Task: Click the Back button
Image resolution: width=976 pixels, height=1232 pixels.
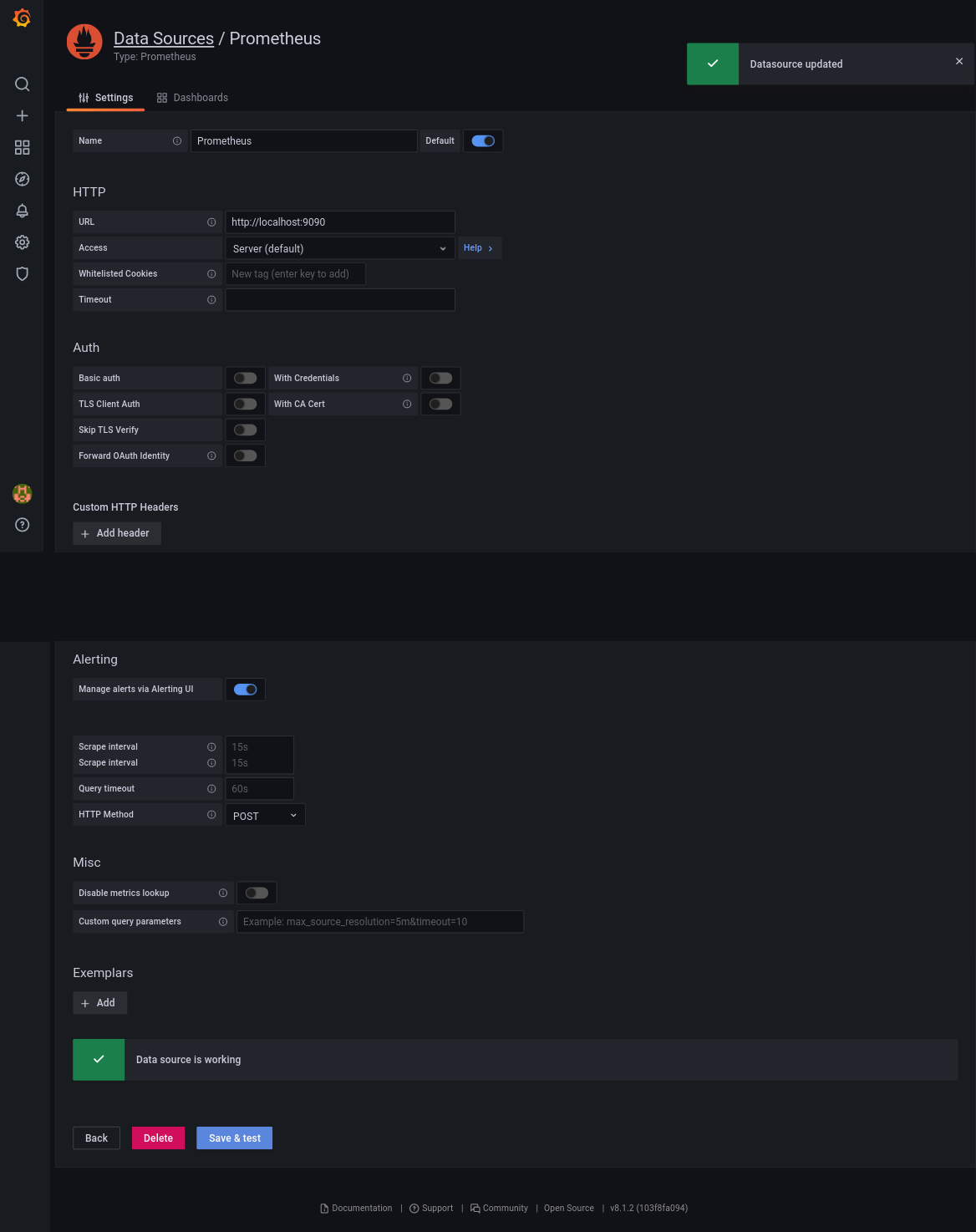Action: [96, 1138]
